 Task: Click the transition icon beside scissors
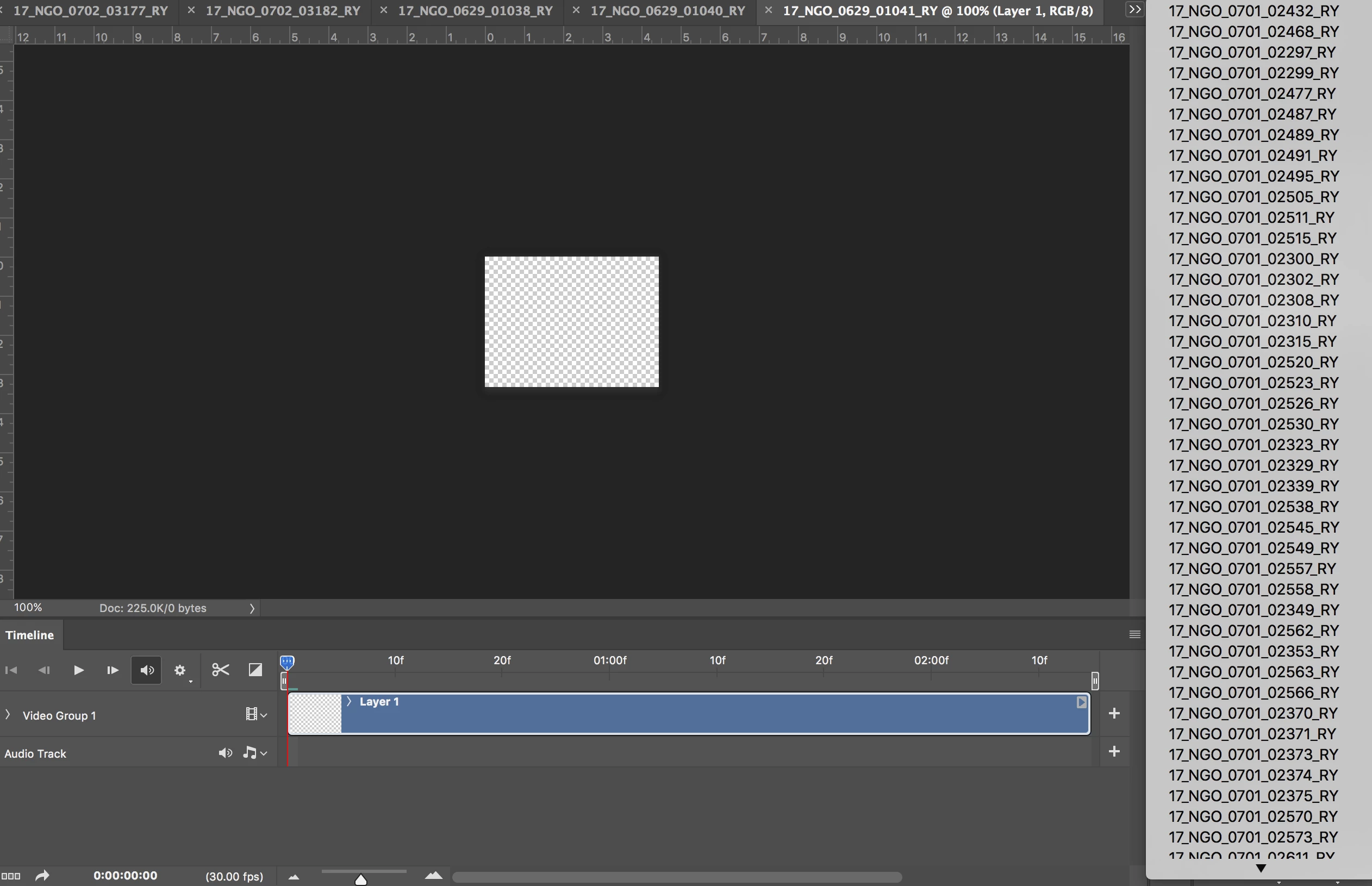click(x=255, y=670)
